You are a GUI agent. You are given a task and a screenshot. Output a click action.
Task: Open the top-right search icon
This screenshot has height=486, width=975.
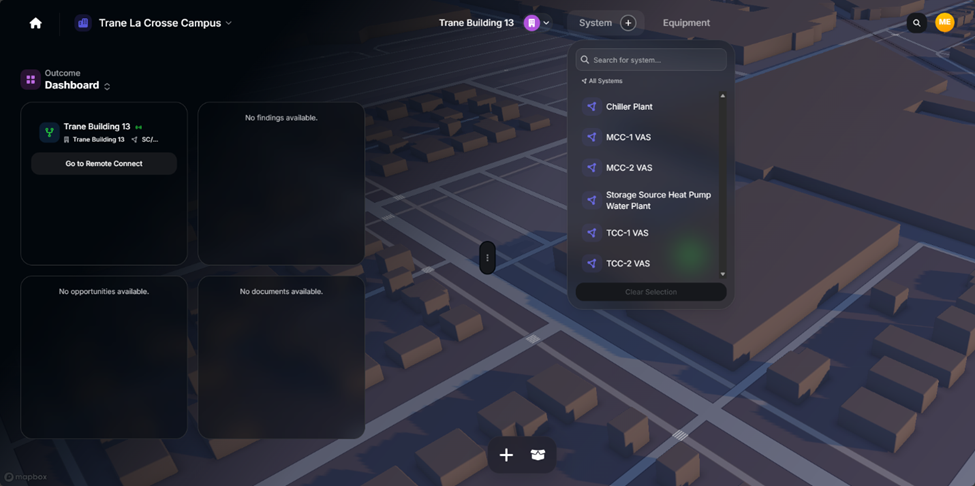pos(917,23)
